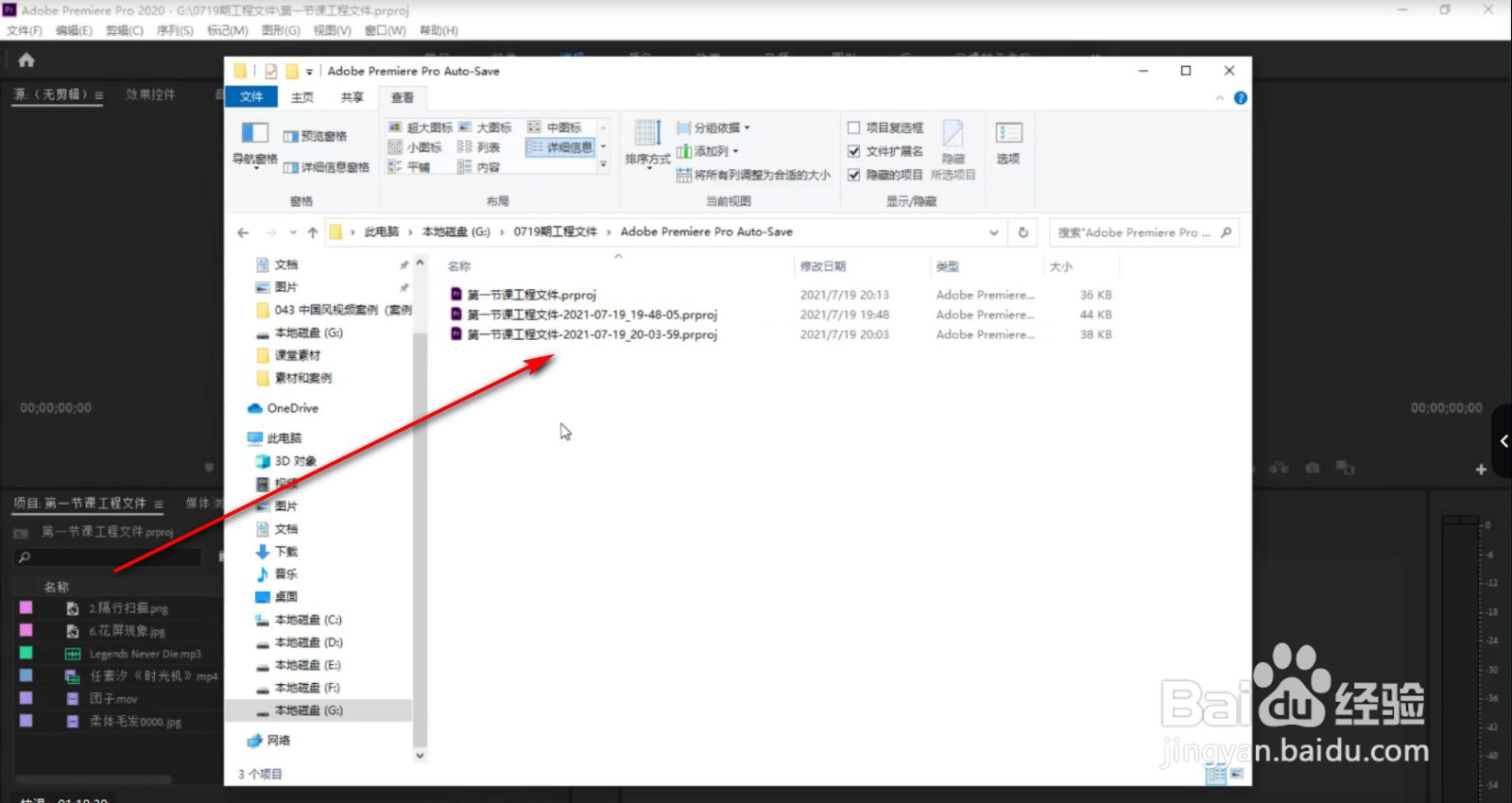Collapse the Explorer ribbon

[x=1220, y=98]
